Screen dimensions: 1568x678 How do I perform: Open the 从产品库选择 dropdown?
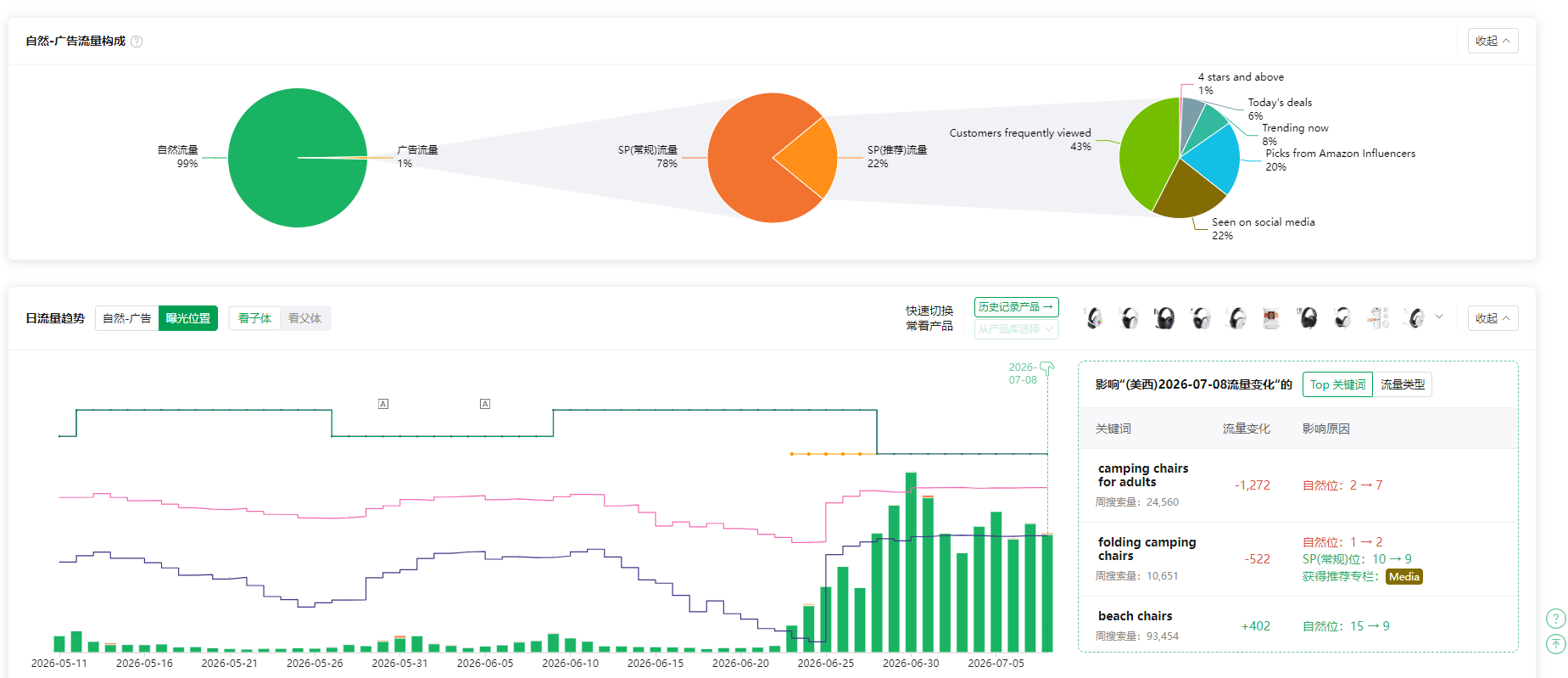click(1016, 329)
